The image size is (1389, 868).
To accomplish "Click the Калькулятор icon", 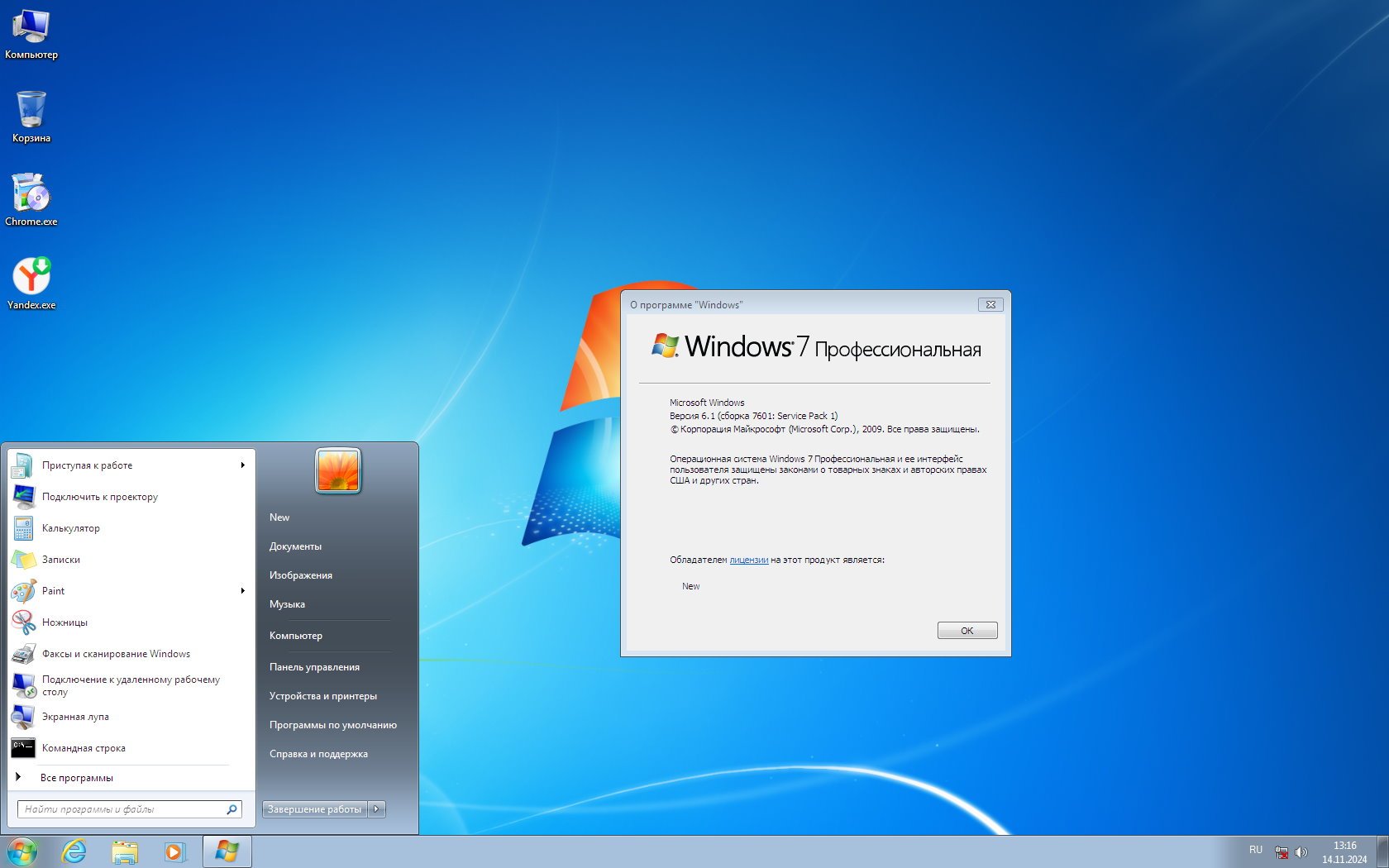I will click(23, 528).
